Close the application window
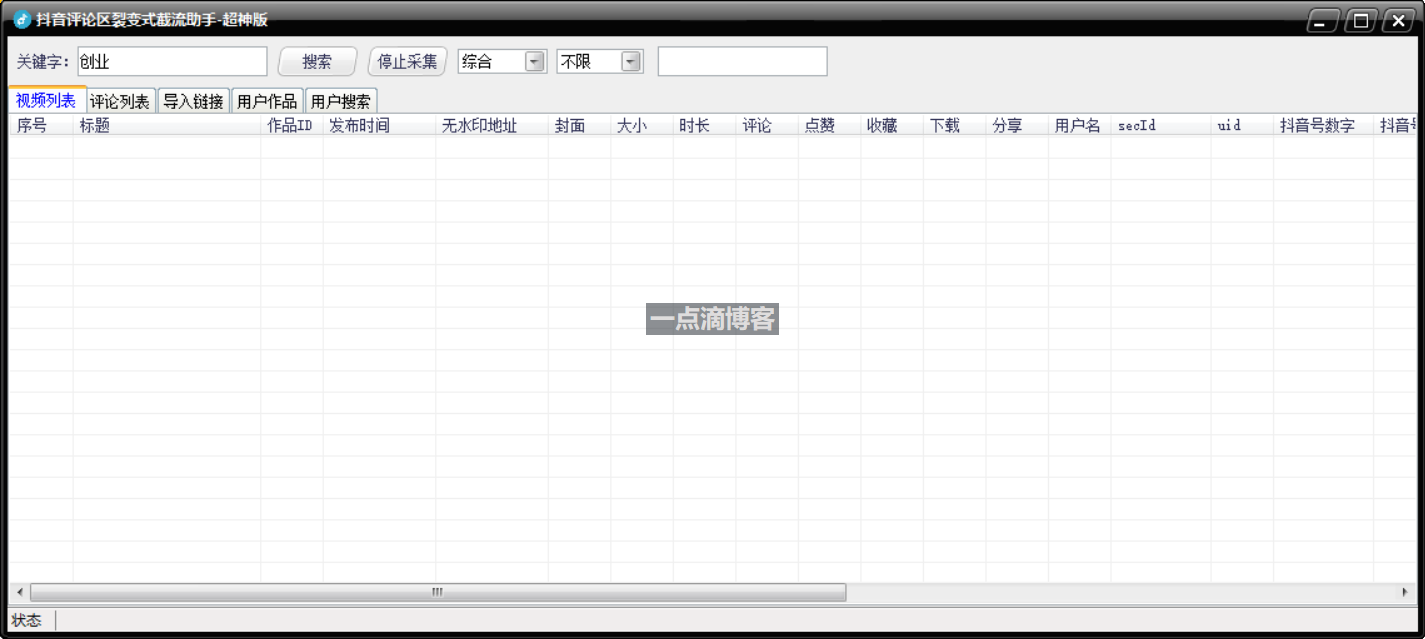 click(1397, 21)
